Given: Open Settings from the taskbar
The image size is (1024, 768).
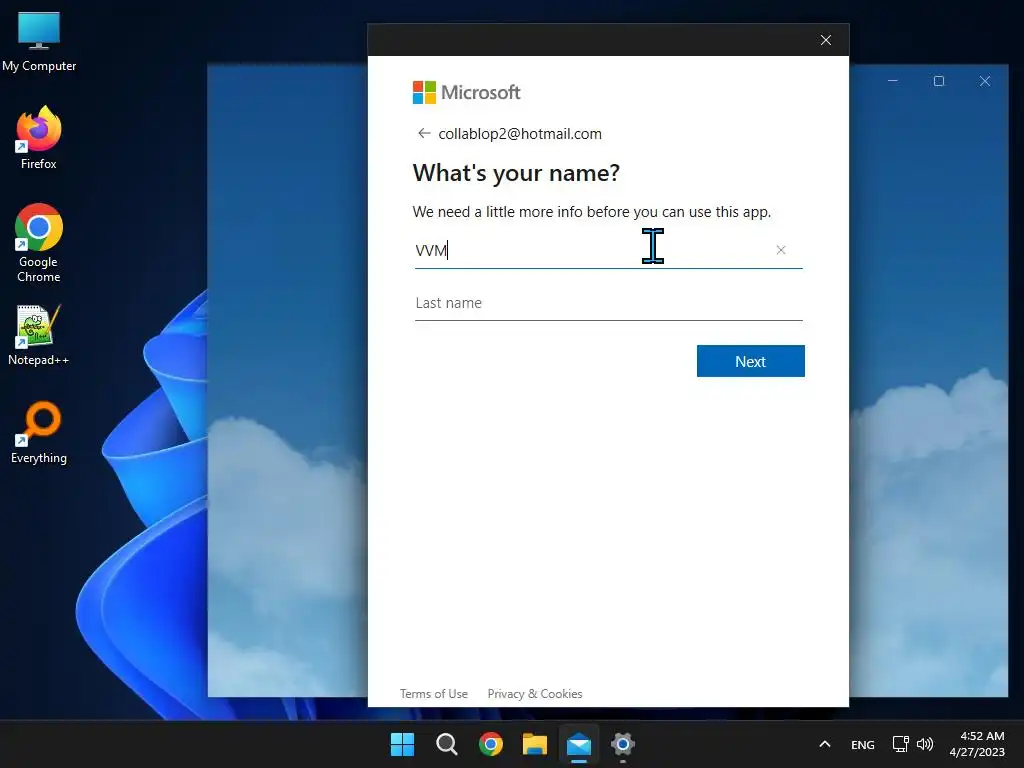Looking at the screenshot, I should click(623, 744).
